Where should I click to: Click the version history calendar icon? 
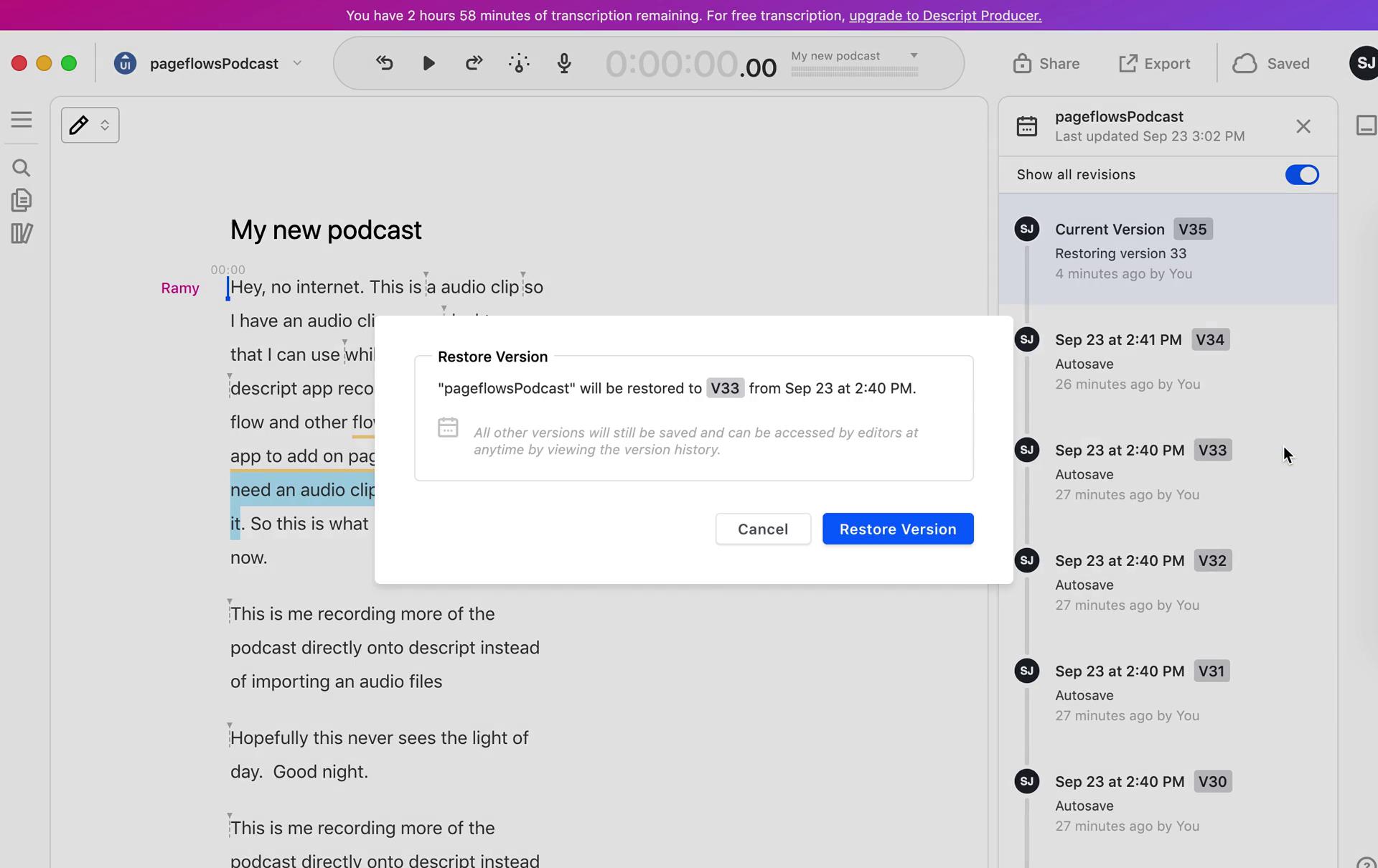click(x=1026, y=126)
